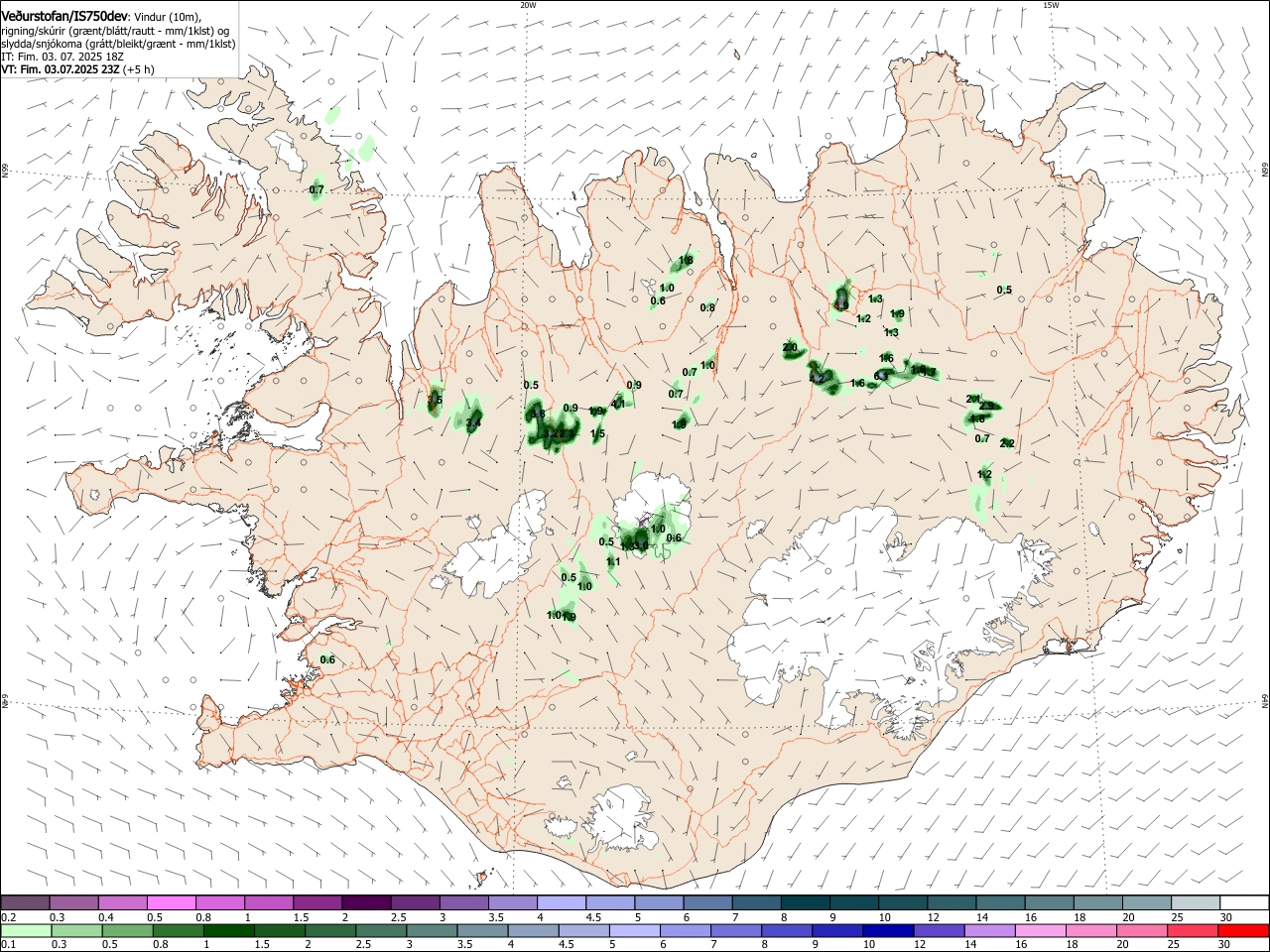Click the 0.4 label in the legend
Screen dimensions: 1270x952
coord(106,917)
